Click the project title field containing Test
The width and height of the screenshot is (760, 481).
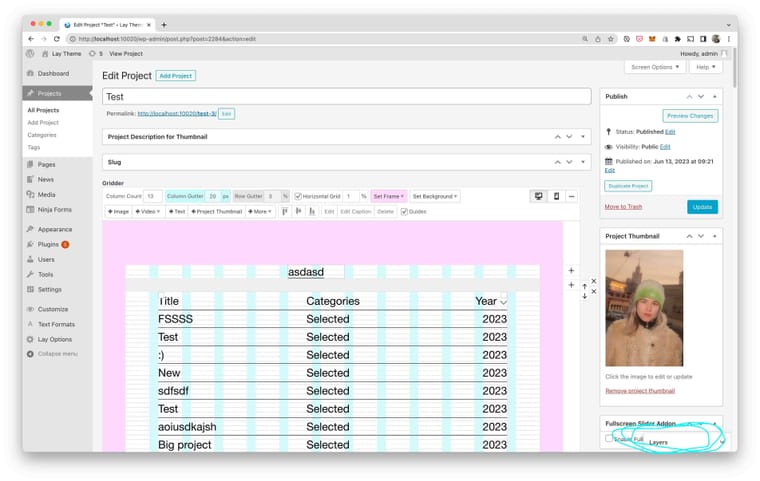[346, 97]
